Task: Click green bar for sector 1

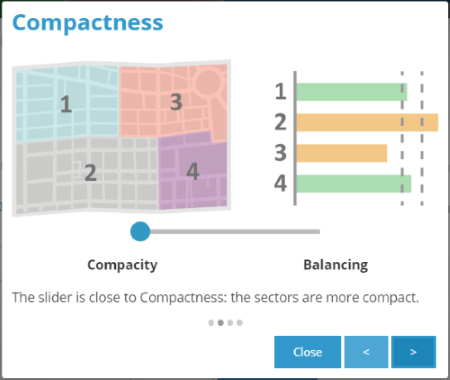Action: pyautogui.click(x=352, y=92)
